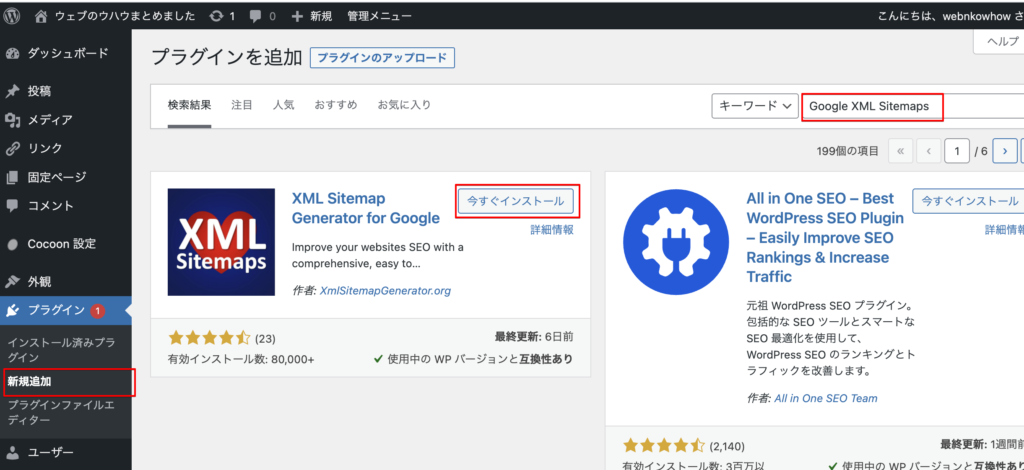This screenshot has height=470, width=1024.
Task: Switch to the おすすめ tab
Action: click(336, 104)
